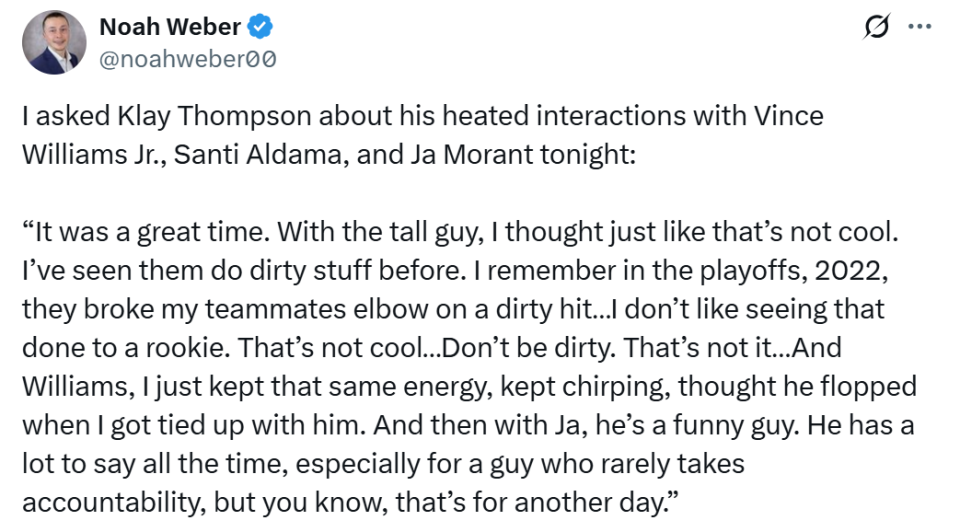960x532 pixels.
Task: Click the Noah Weber display name
Action: (169, 27)
